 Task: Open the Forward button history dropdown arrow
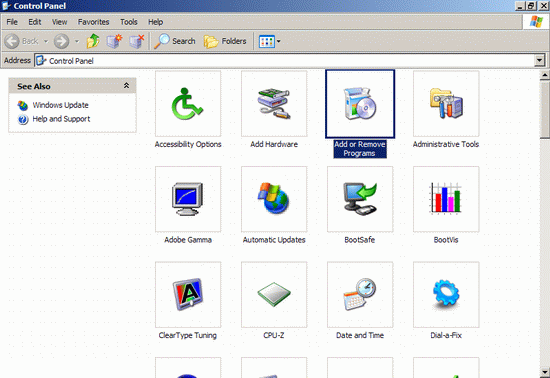tap(77, 41)
